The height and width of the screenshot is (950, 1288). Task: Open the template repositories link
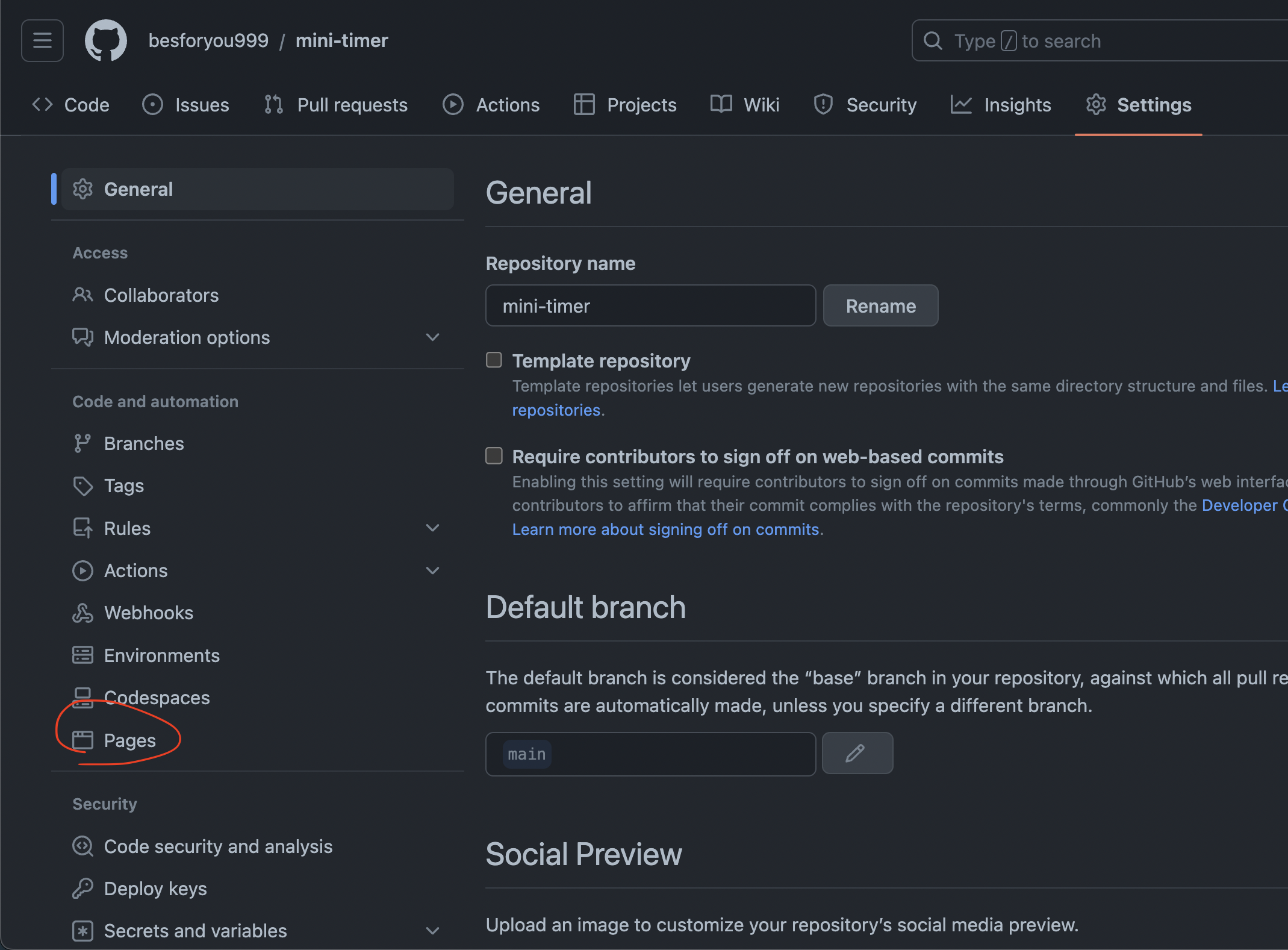point(556,410)
